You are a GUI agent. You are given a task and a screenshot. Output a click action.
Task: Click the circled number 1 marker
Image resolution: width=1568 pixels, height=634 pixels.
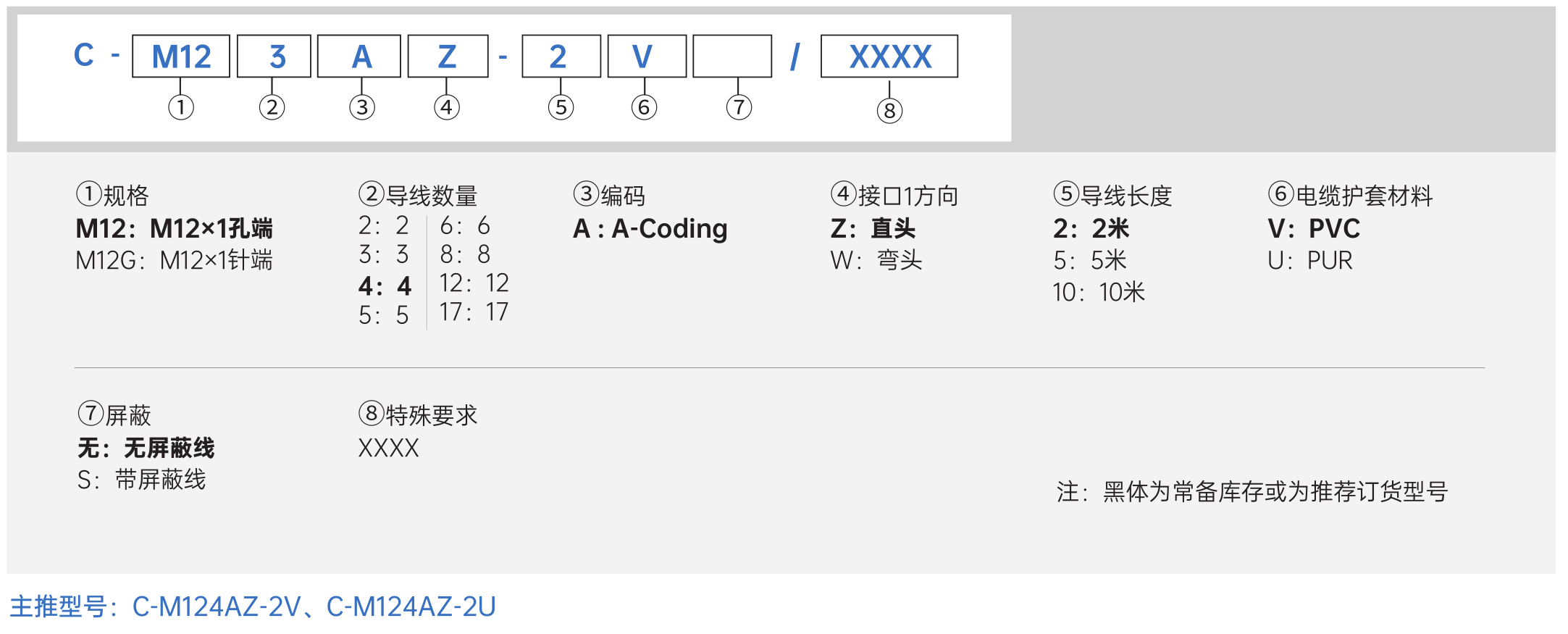[x=181, y=107]
